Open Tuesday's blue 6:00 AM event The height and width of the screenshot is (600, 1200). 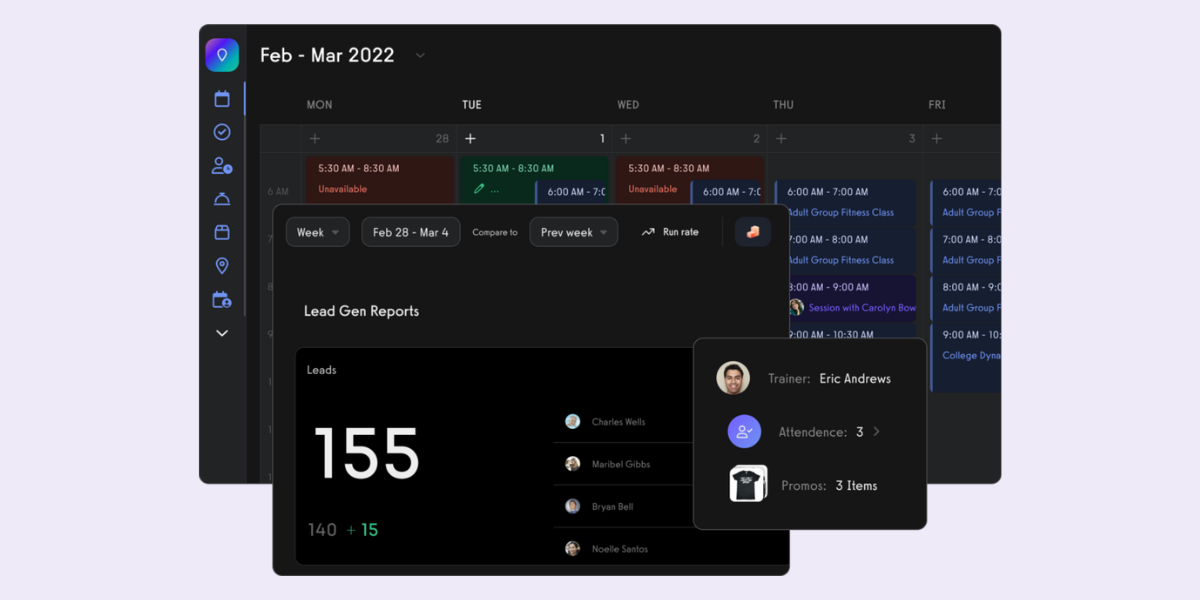(573, 193)
